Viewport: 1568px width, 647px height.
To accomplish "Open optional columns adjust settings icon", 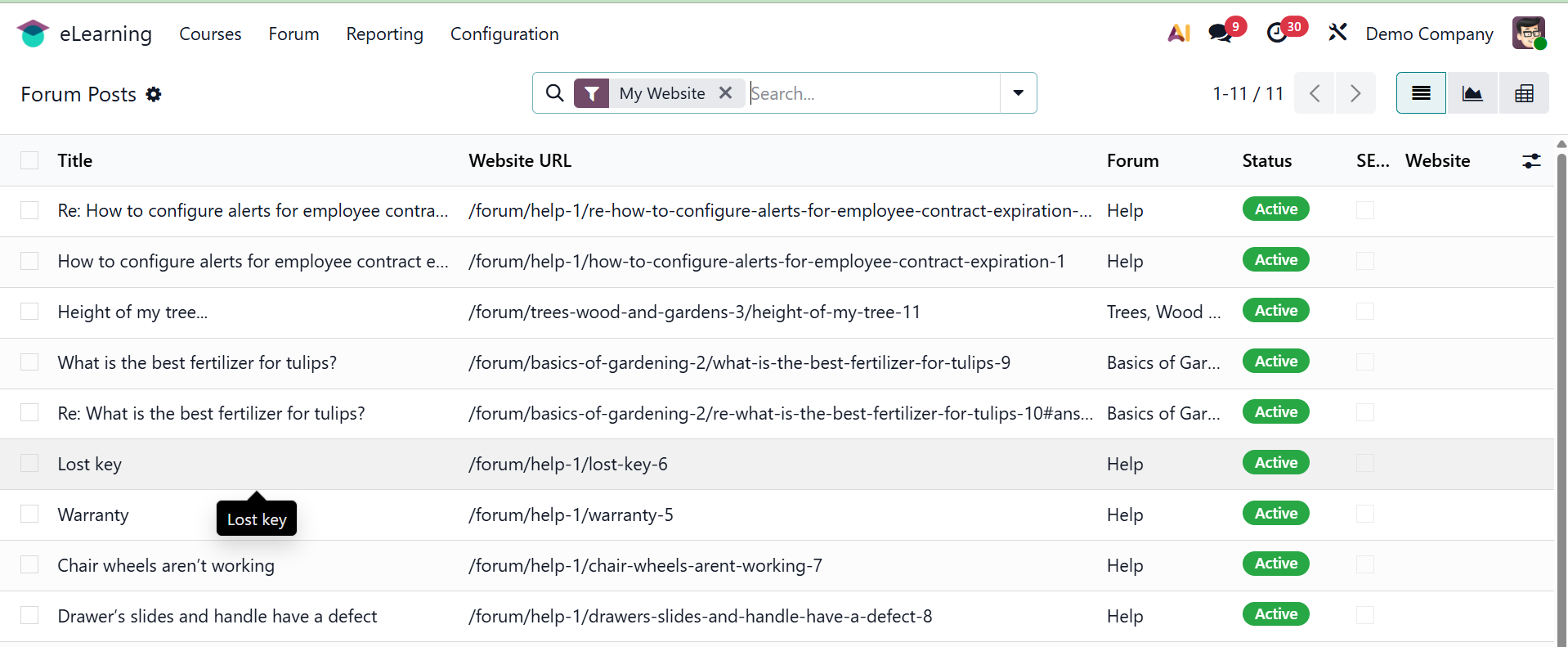I will pyautogui.click(x=1531, y=161).
